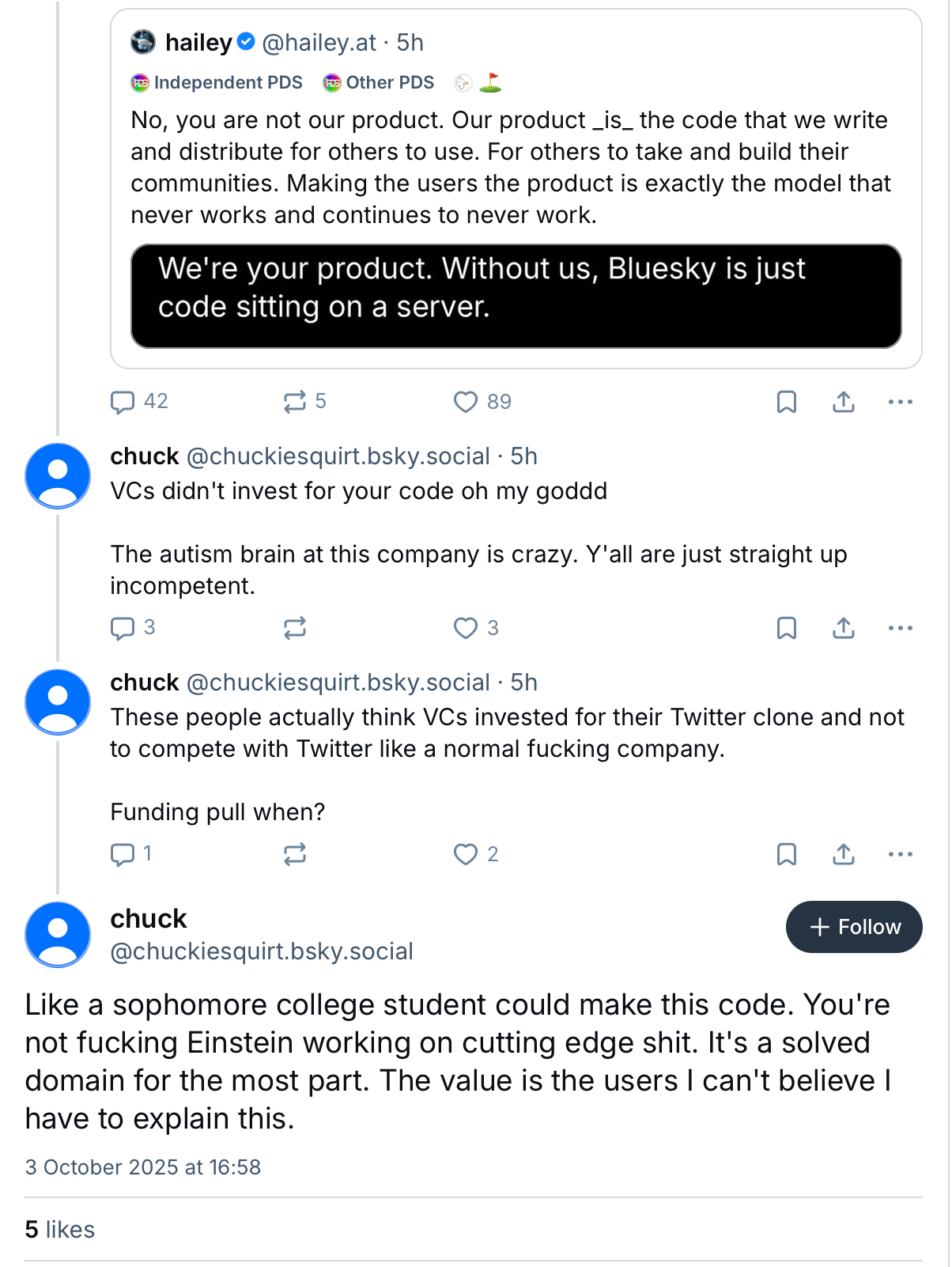Share chuck's "VCs didn't invest" post
The height and width of the screenshot is (1267, 952).
(844, 628)
